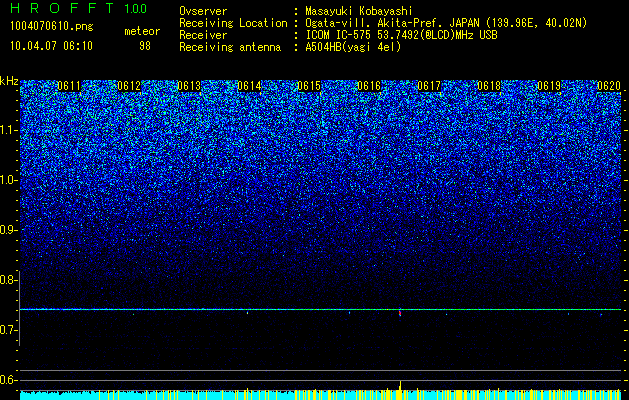Click the 0612 time marker
The image size is (629, 400).
(x=129, y=86)
